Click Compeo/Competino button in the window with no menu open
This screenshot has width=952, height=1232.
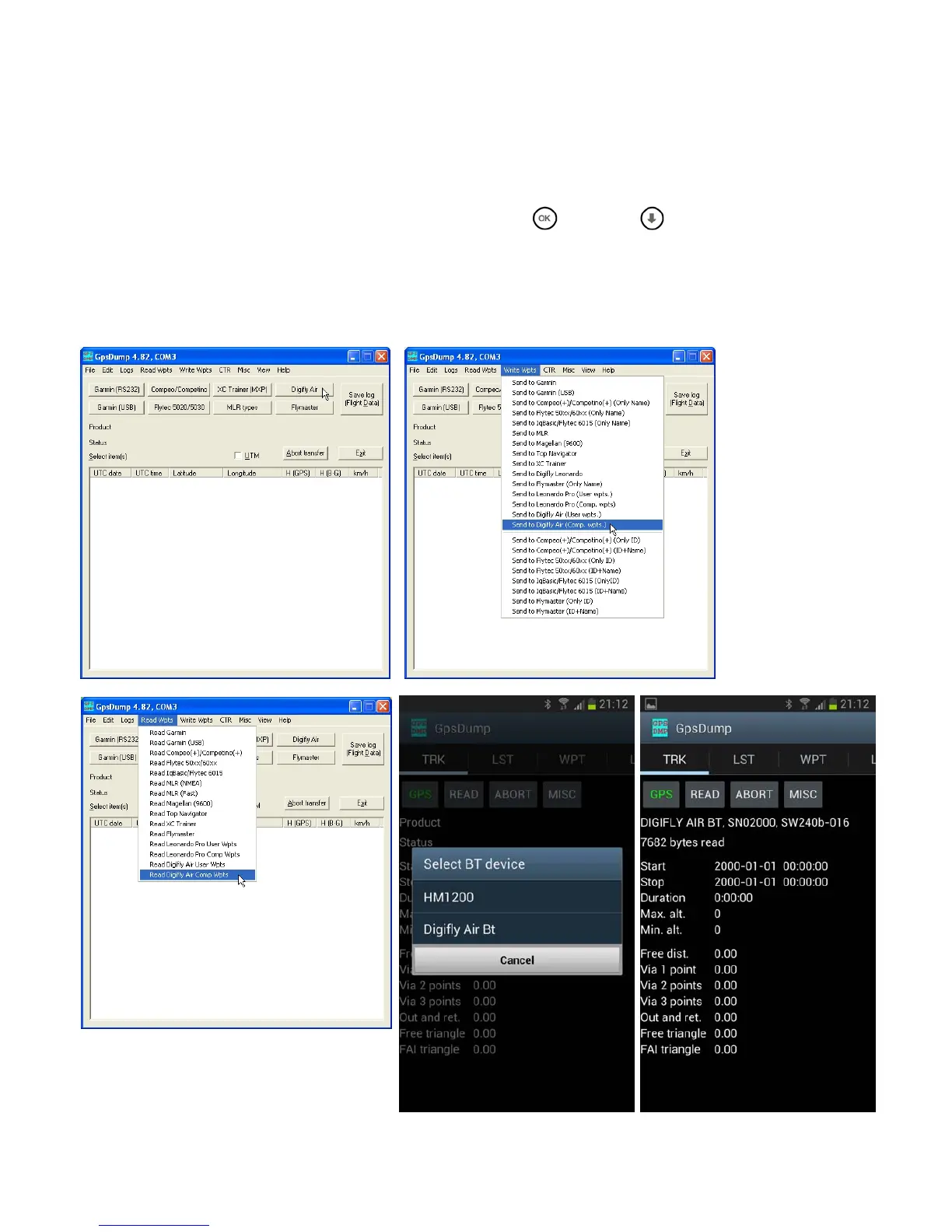point(179,390)
